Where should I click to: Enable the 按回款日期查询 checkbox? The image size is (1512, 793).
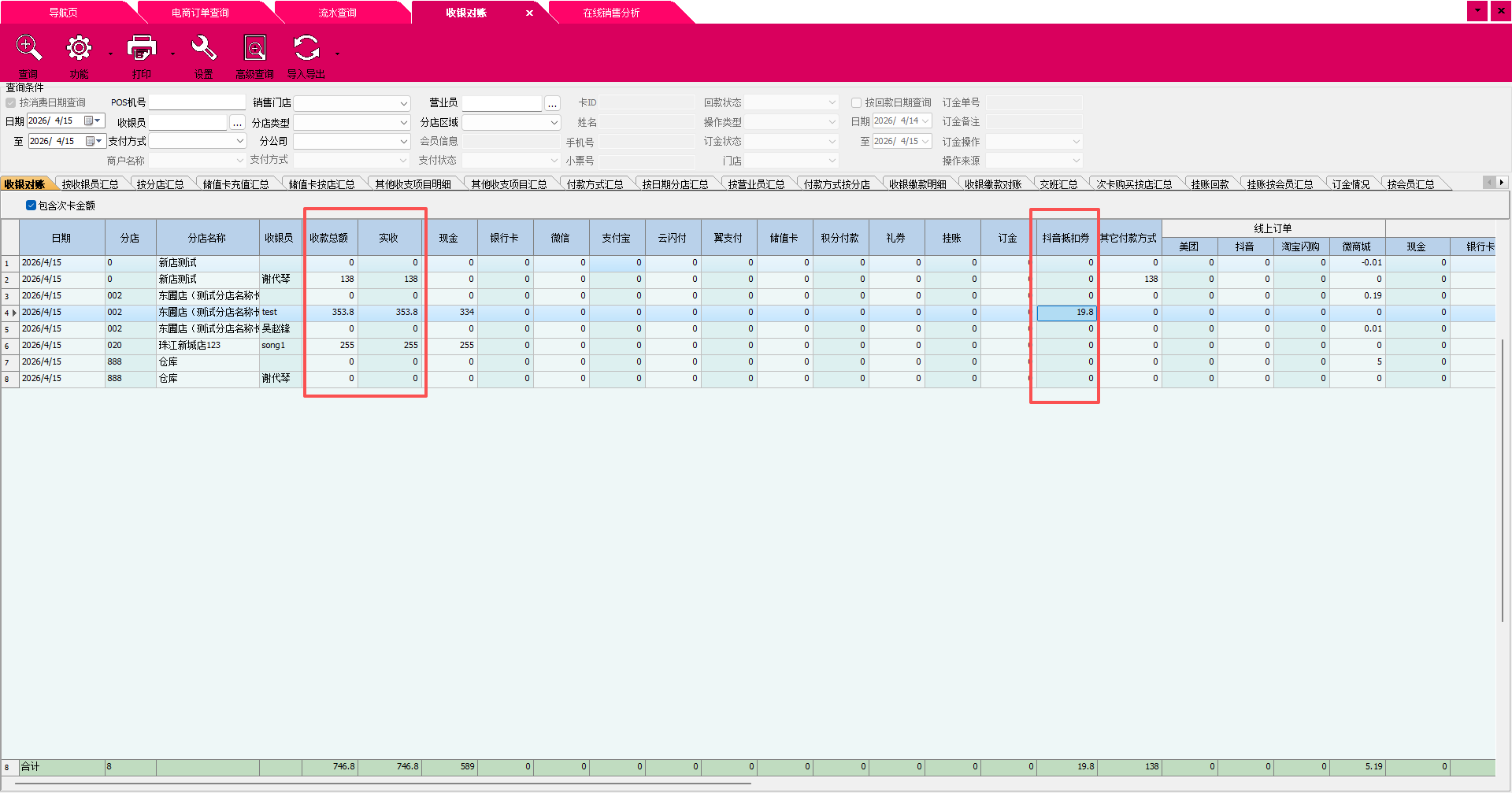[856, 103]
